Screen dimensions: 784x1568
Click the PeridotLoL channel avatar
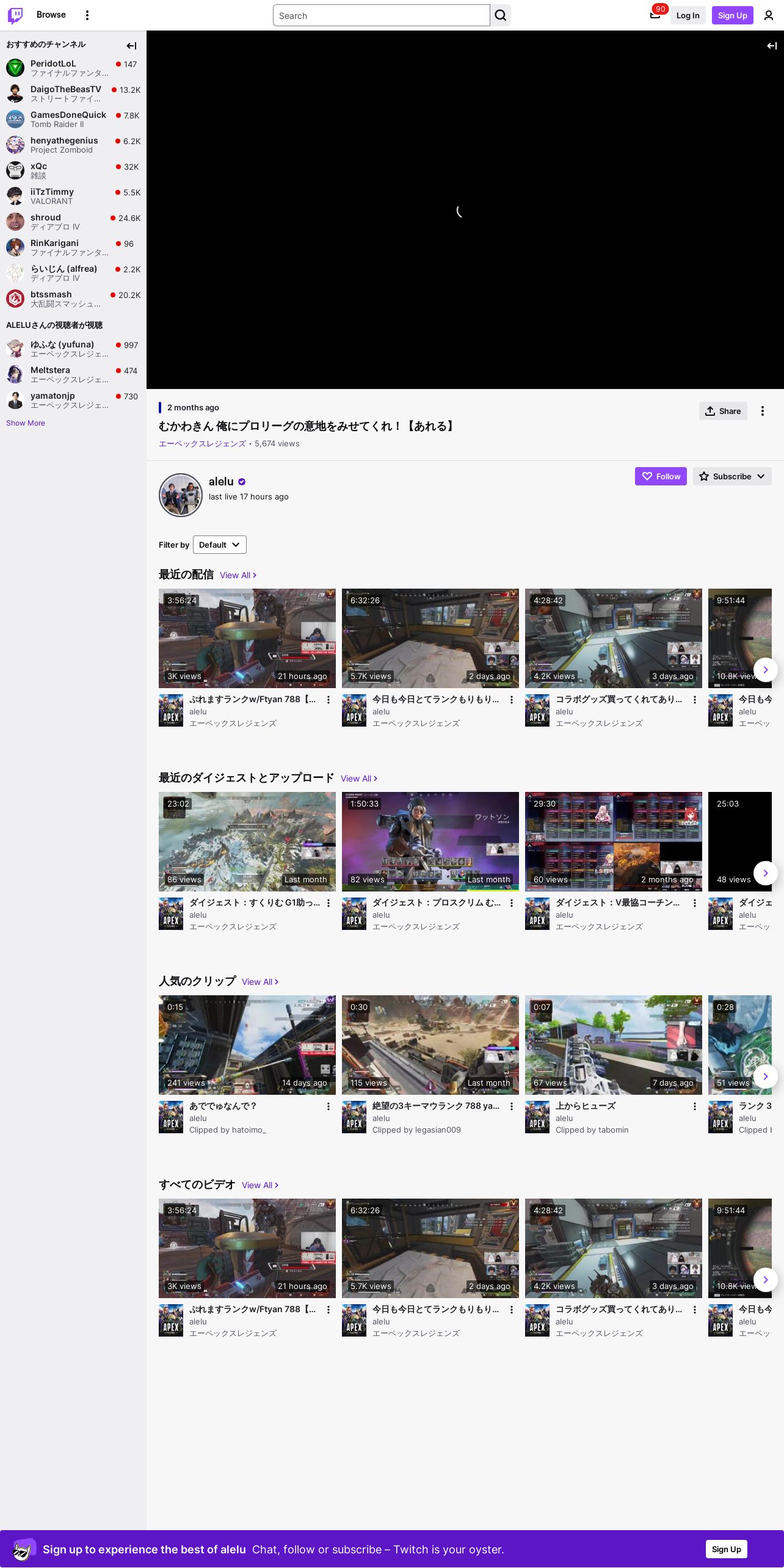(15, 67)
